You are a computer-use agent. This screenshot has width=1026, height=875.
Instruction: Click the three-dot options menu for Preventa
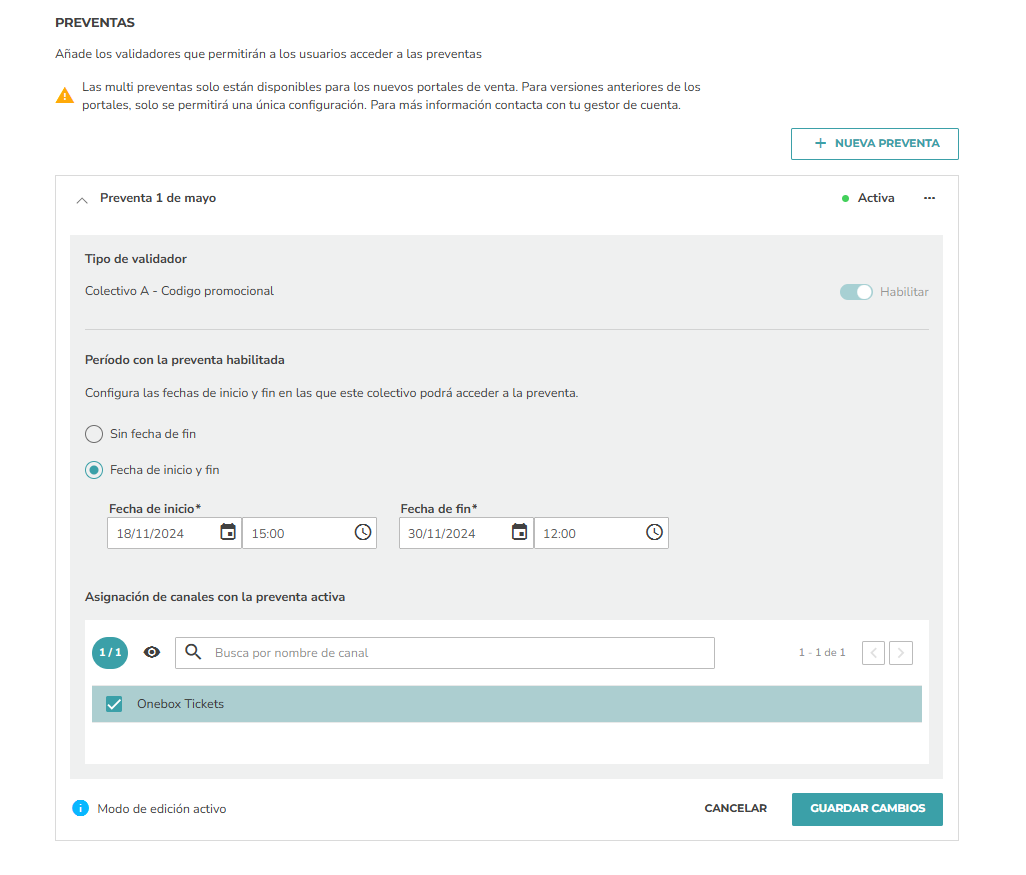pos(929,198)
